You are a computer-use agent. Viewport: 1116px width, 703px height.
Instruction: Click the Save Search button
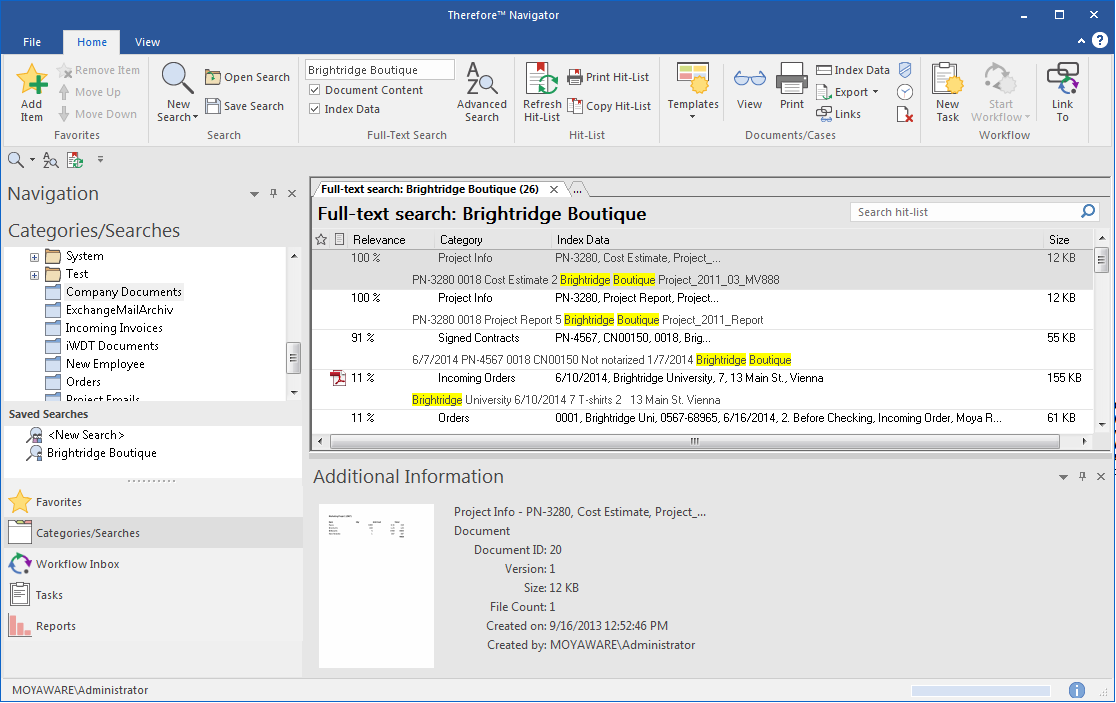tap(246, 106)
